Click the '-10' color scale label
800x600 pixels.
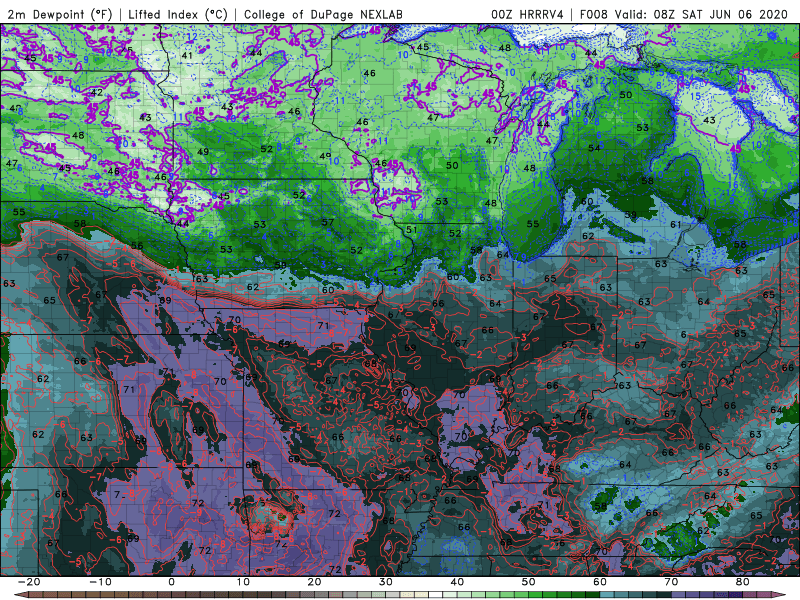point(100,582)
